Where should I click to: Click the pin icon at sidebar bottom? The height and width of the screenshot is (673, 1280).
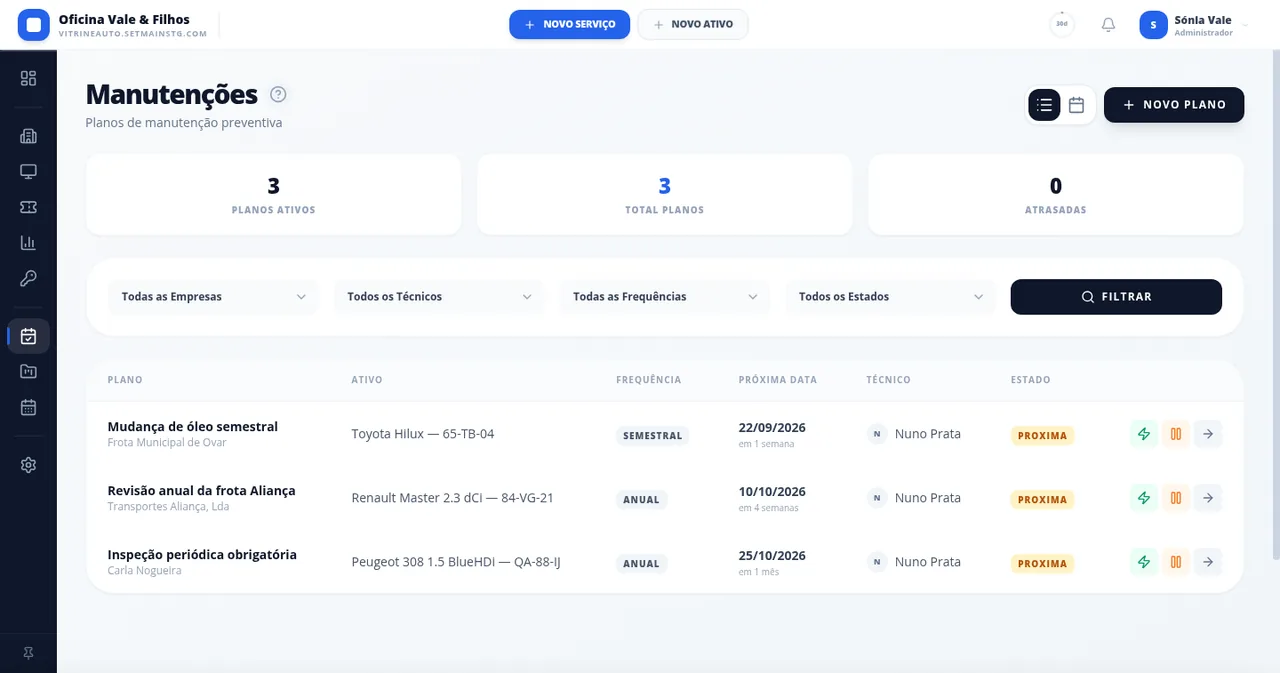[x=28, y=653]
